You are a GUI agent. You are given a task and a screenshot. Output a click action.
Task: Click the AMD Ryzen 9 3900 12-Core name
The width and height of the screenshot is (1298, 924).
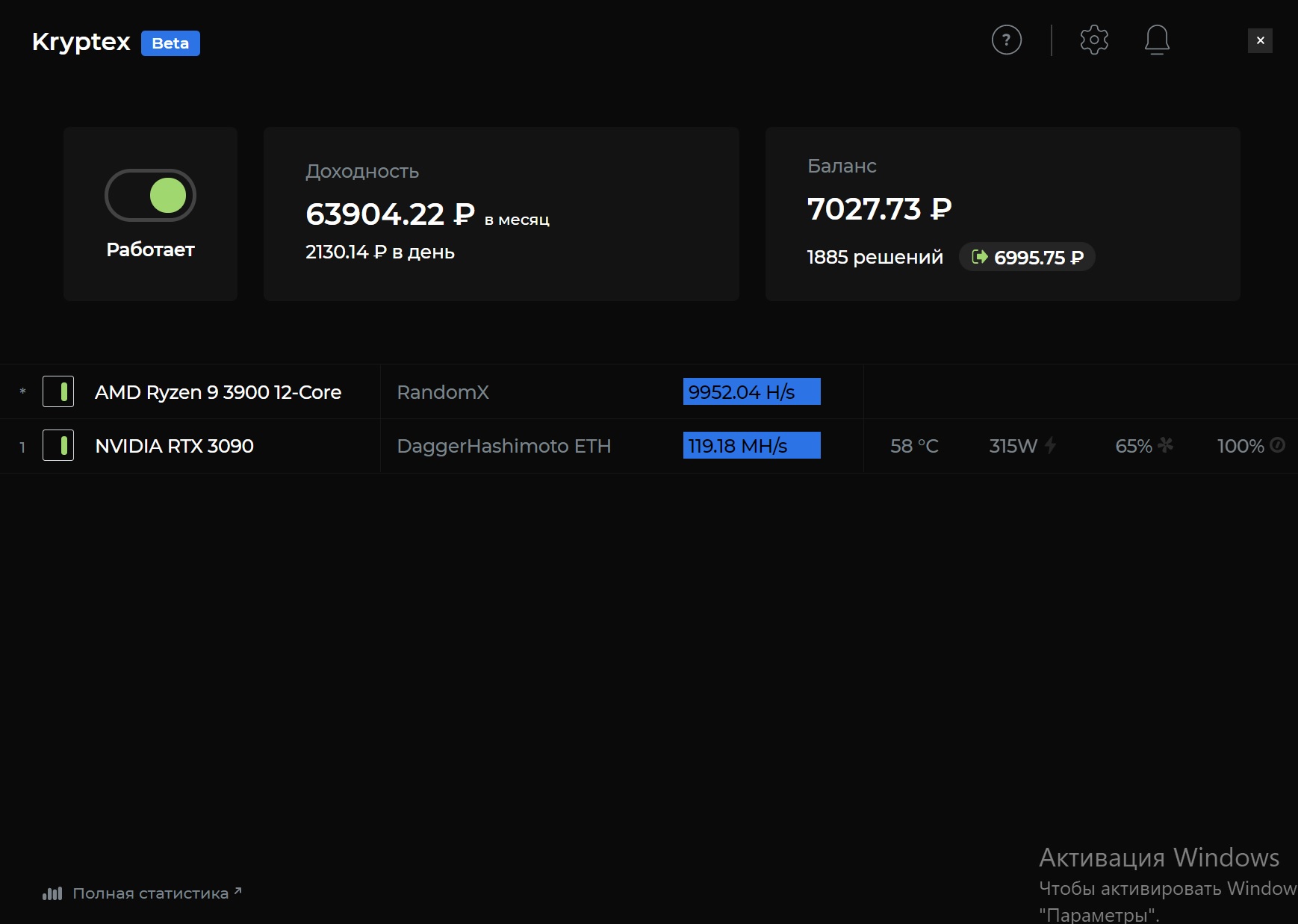218,392
